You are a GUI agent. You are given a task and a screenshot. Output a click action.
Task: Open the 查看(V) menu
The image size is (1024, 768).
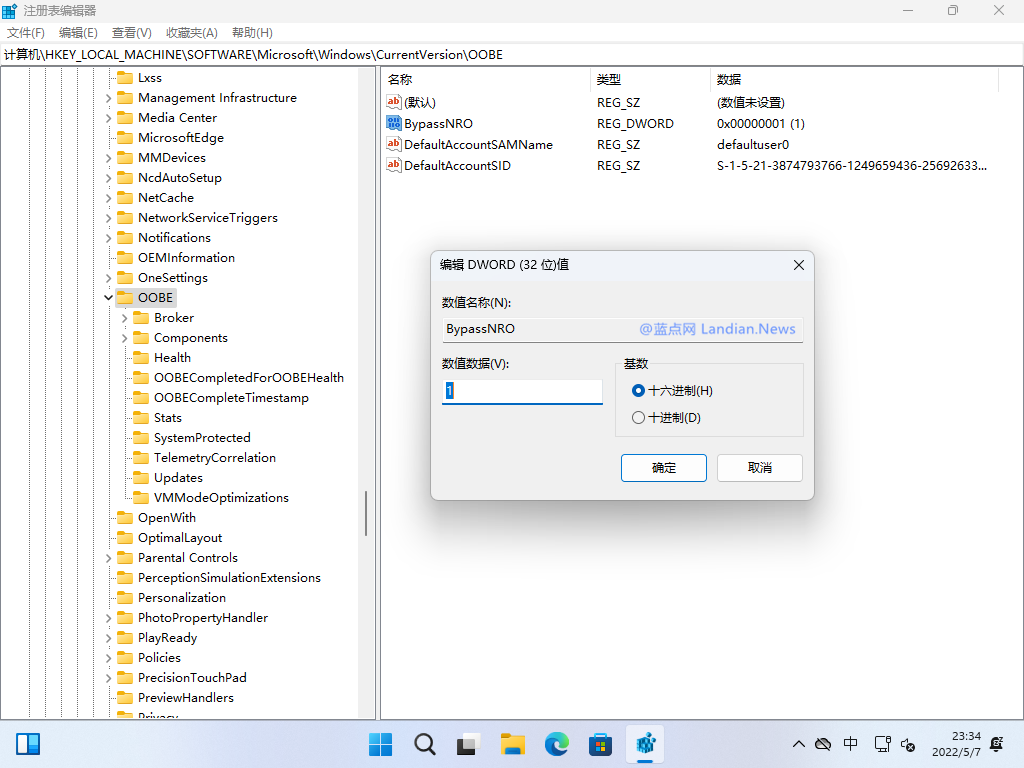pyautogui.click(x=131, y=33)
